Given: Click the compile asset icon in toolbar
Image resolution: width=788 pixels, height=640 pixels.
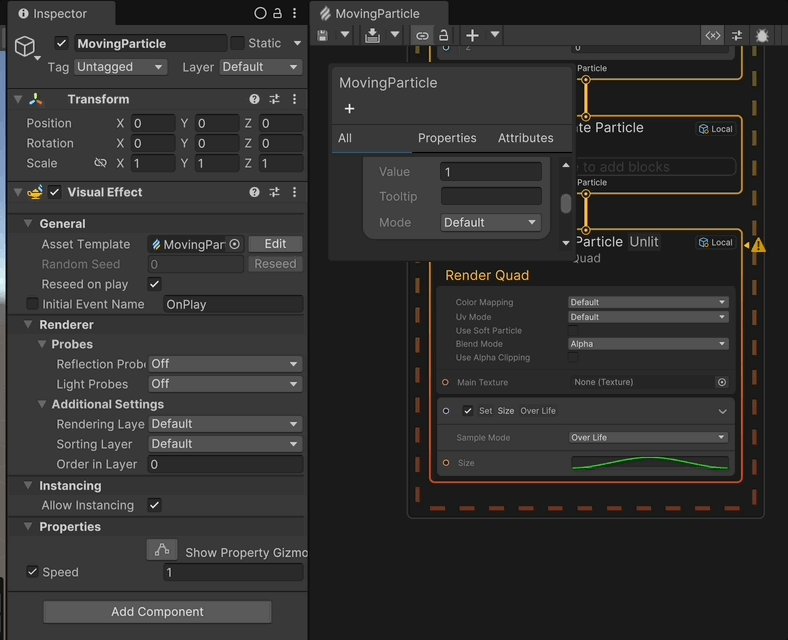Looking at the screenshot, I should point(372,35).
